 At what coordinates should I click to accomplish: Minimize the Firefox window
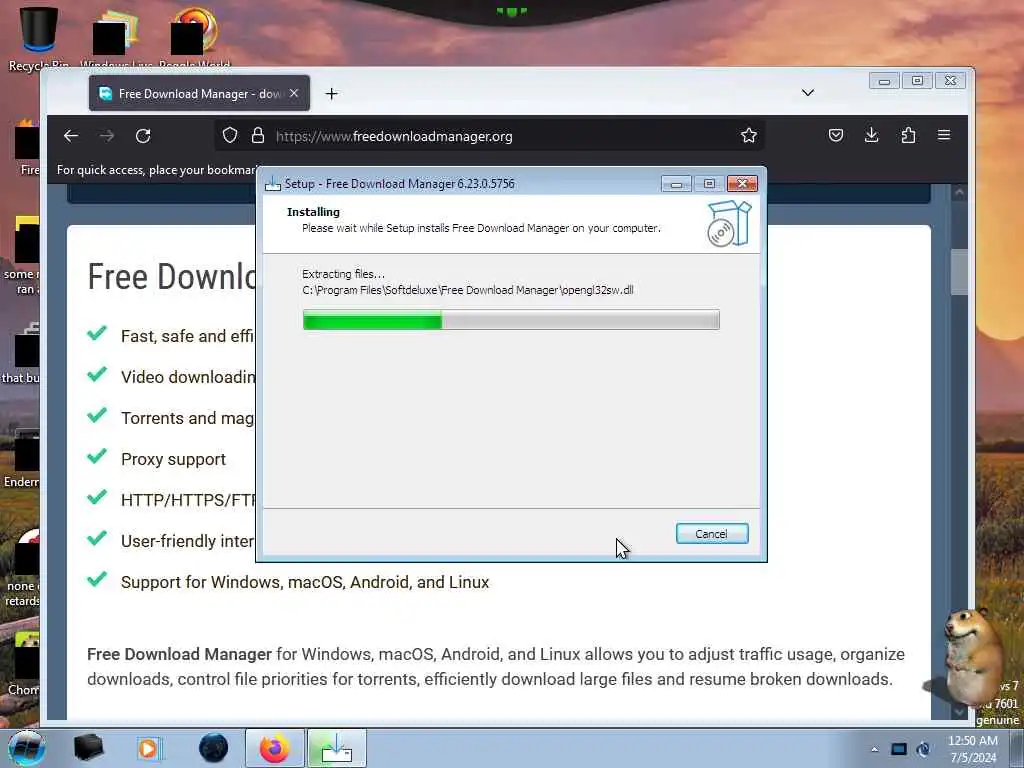point(884,81)
